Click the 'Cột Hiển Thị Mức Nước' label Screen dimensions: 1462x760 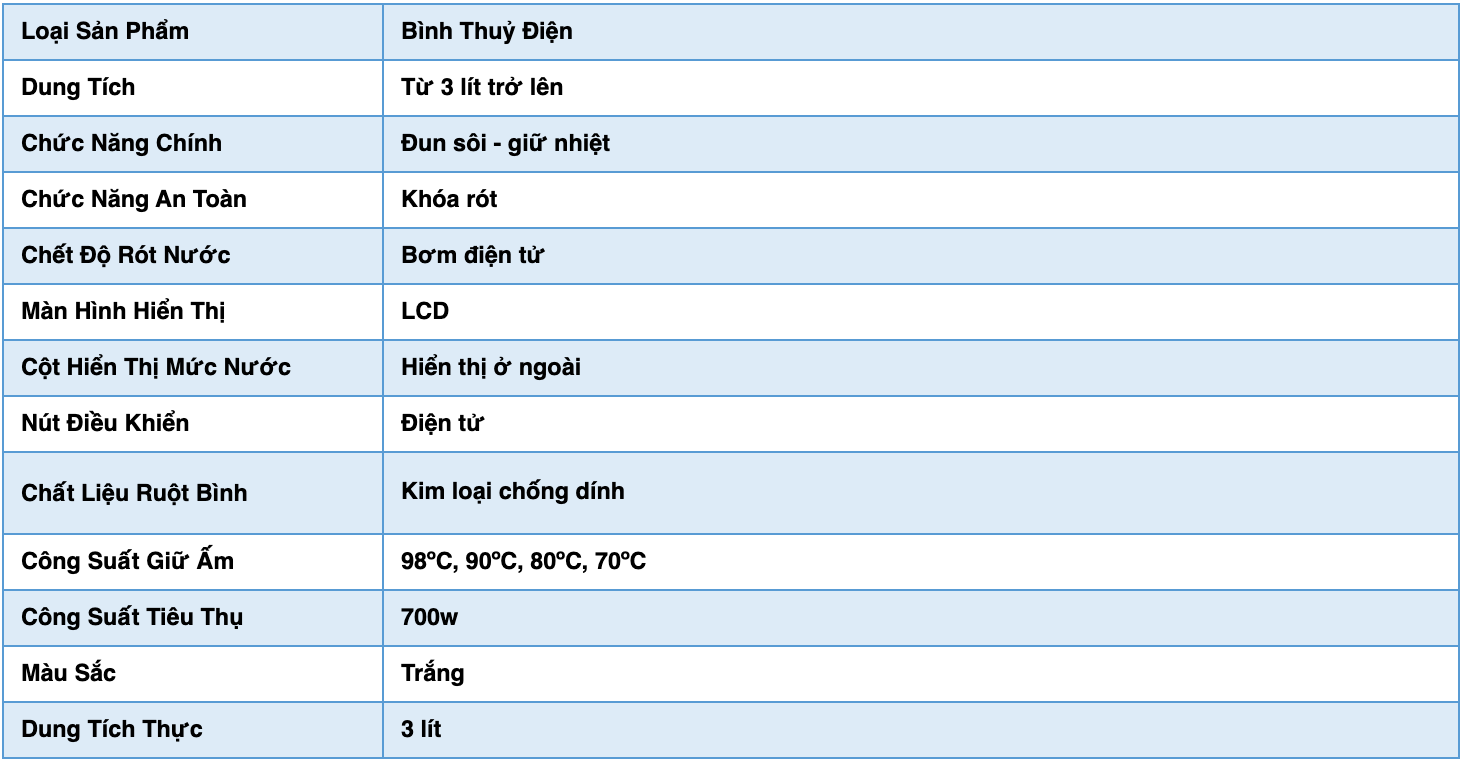click(x=156, y=367)
